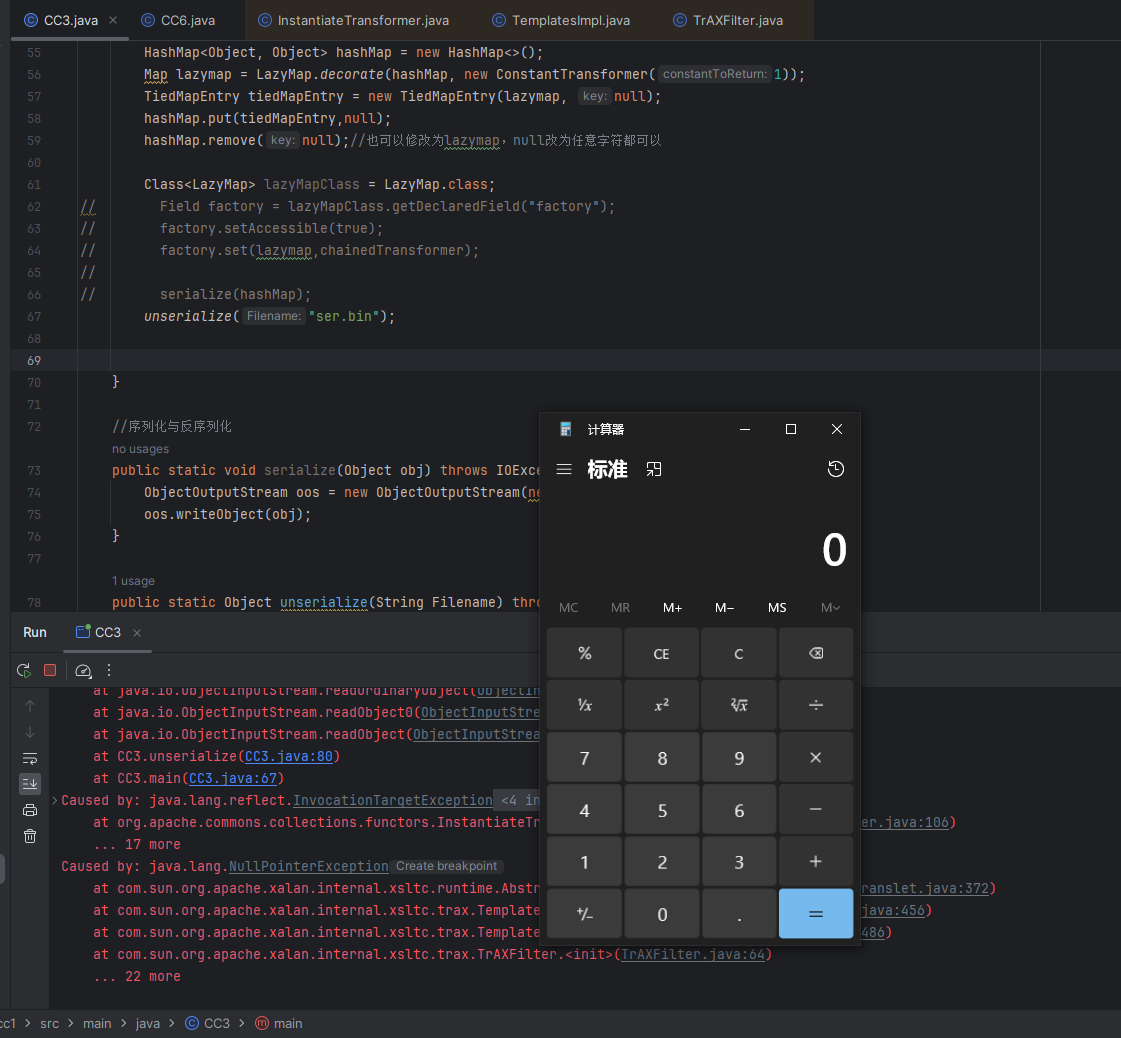Toggle Calculator keep-on-top mode icon
The image size is (1121, 1038).
click(x=653, y=470)
